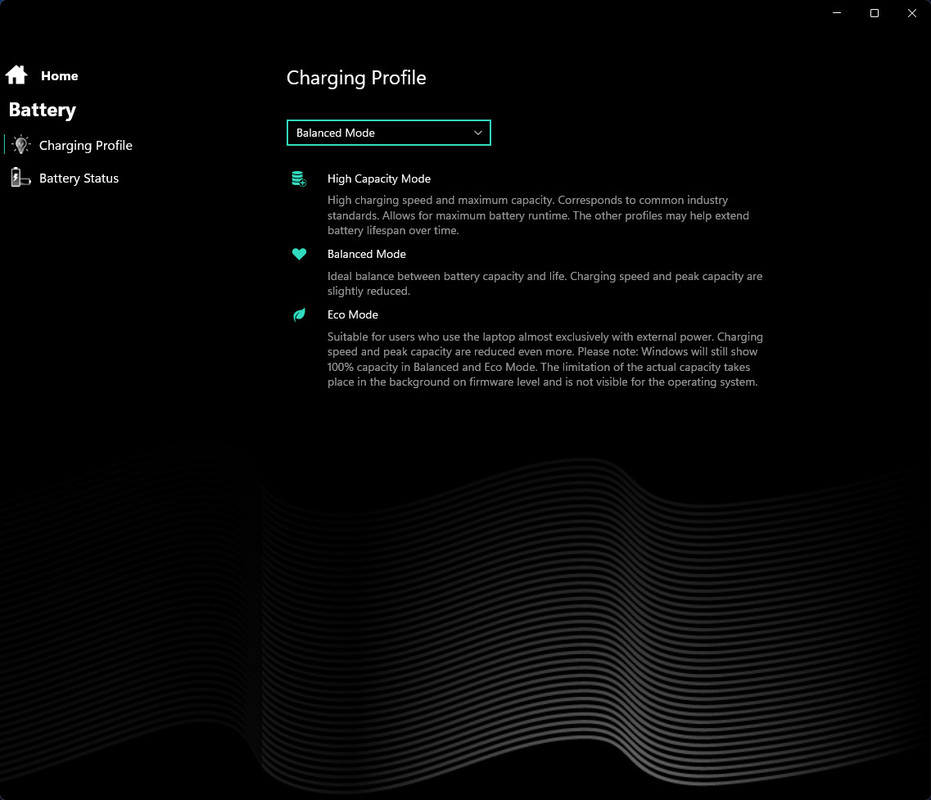Click the Charging Profile page title
931x800 pixels.
pyautogui.click(x=356, y=78)
